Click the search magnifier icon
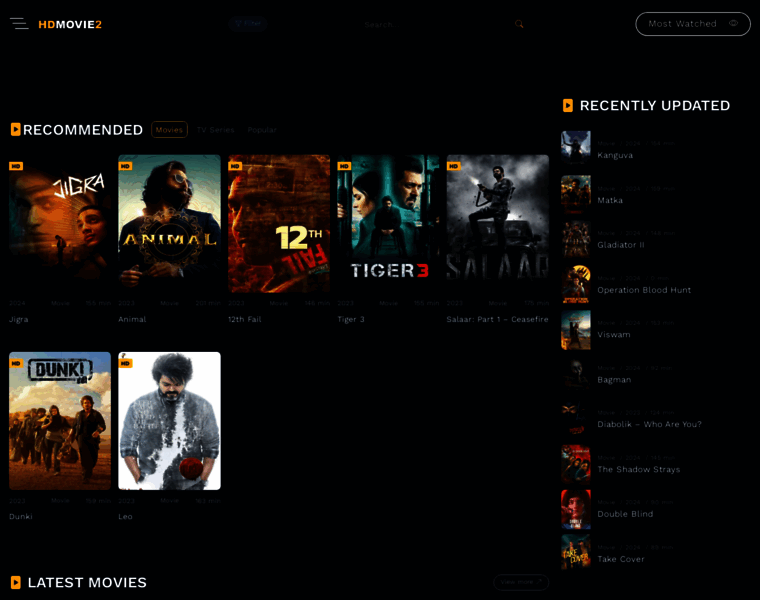Screen dimensions: 760x600 519,24
